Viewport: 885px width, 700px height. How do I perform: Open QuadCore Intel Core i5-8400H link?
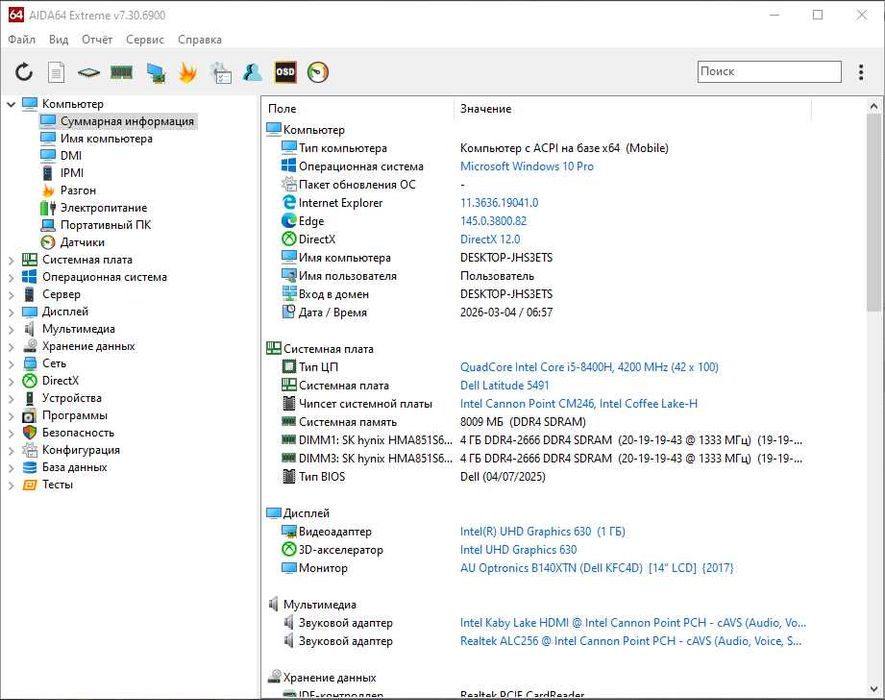click(x=589, y=367)
